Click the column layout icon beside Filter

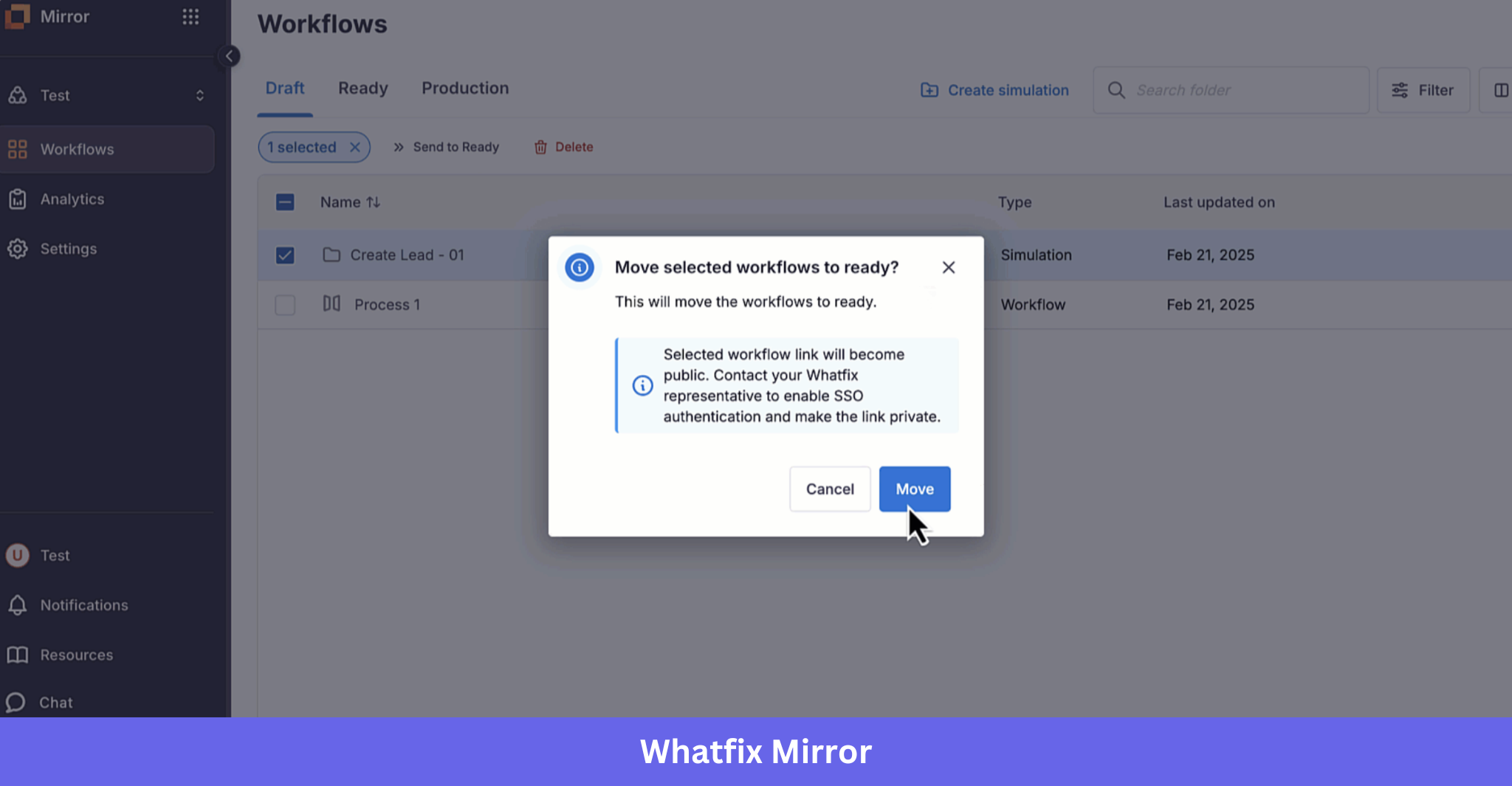(1500, 90)
